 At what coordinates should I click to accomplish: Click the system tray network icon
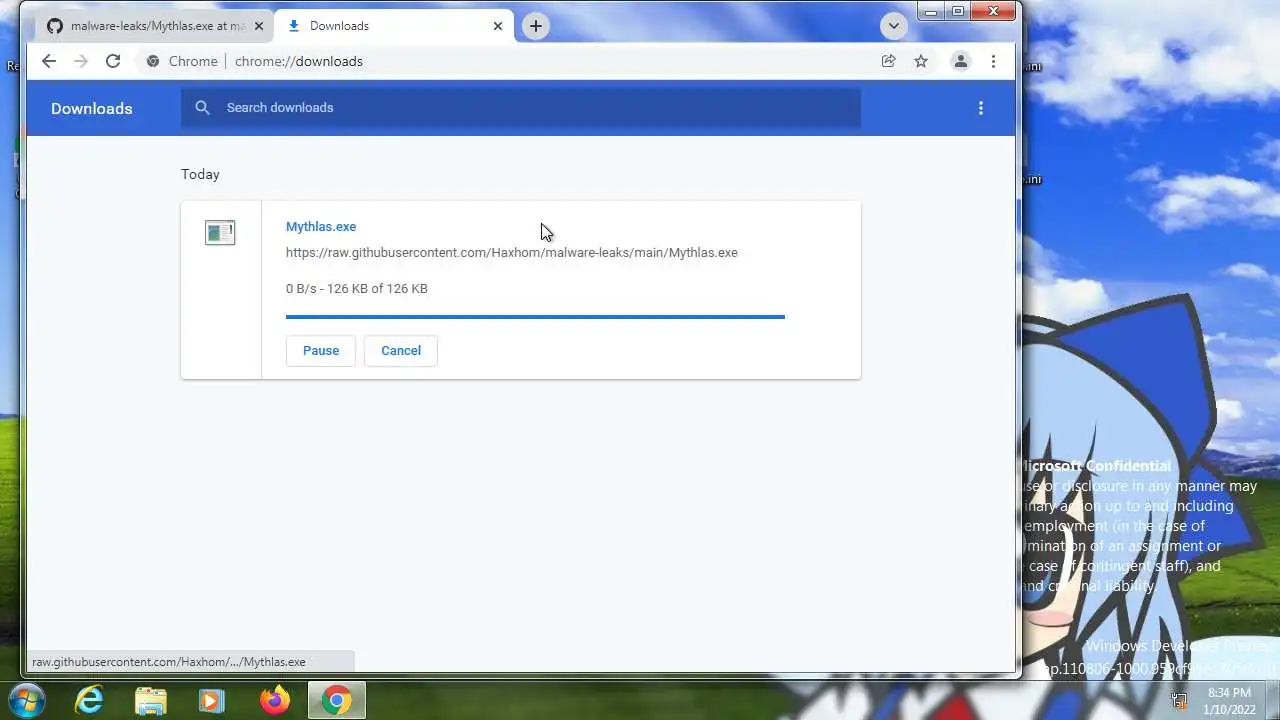click(x=1180, y=701)
